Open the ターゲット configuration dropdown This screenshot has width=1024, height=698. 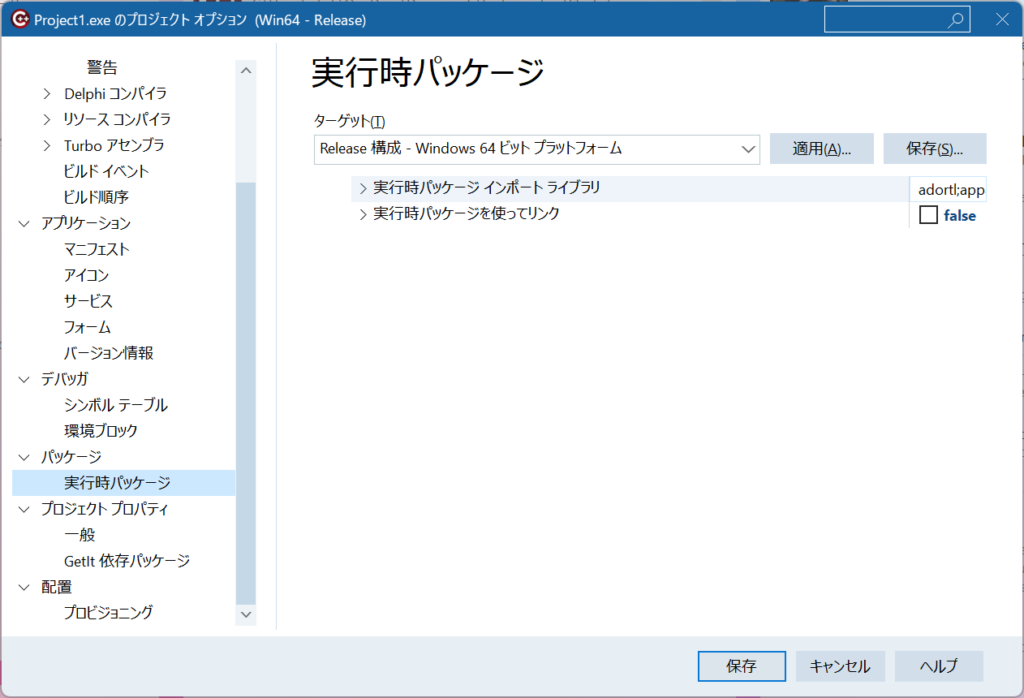coord(748,149)
